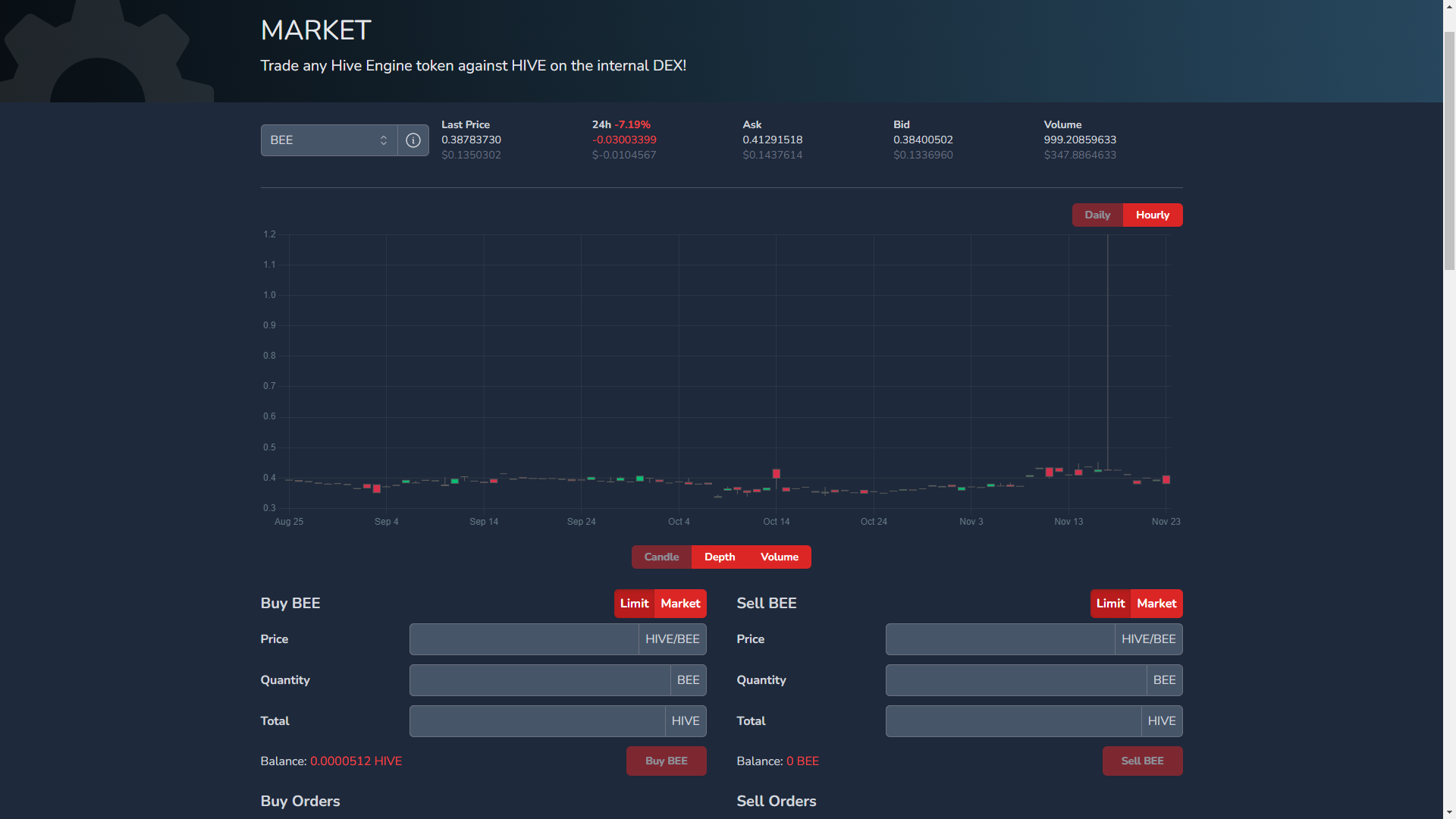
Task: Select the Volume chart tab
Action: tap(779, 557)
